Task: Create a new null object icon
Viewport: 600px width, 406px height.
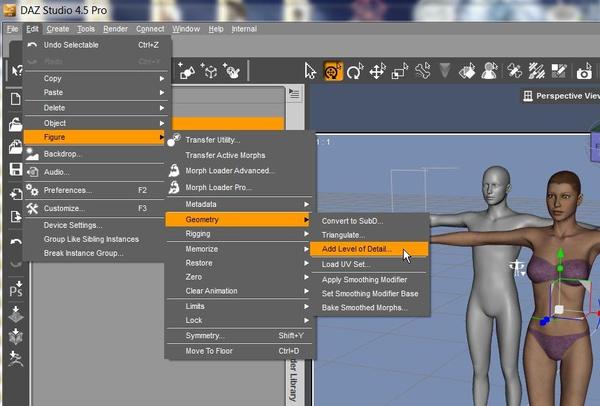Action: coord(209,71)
